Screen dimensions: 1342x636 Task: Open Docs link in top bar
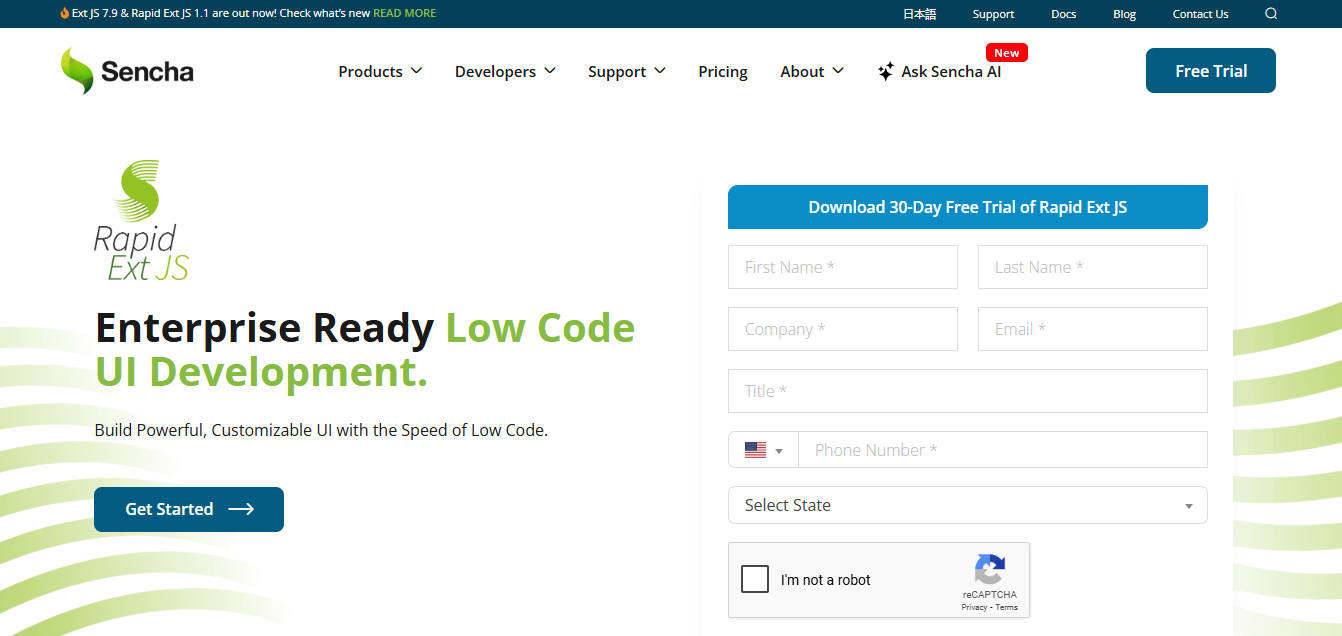click(x=1063, y=14)
